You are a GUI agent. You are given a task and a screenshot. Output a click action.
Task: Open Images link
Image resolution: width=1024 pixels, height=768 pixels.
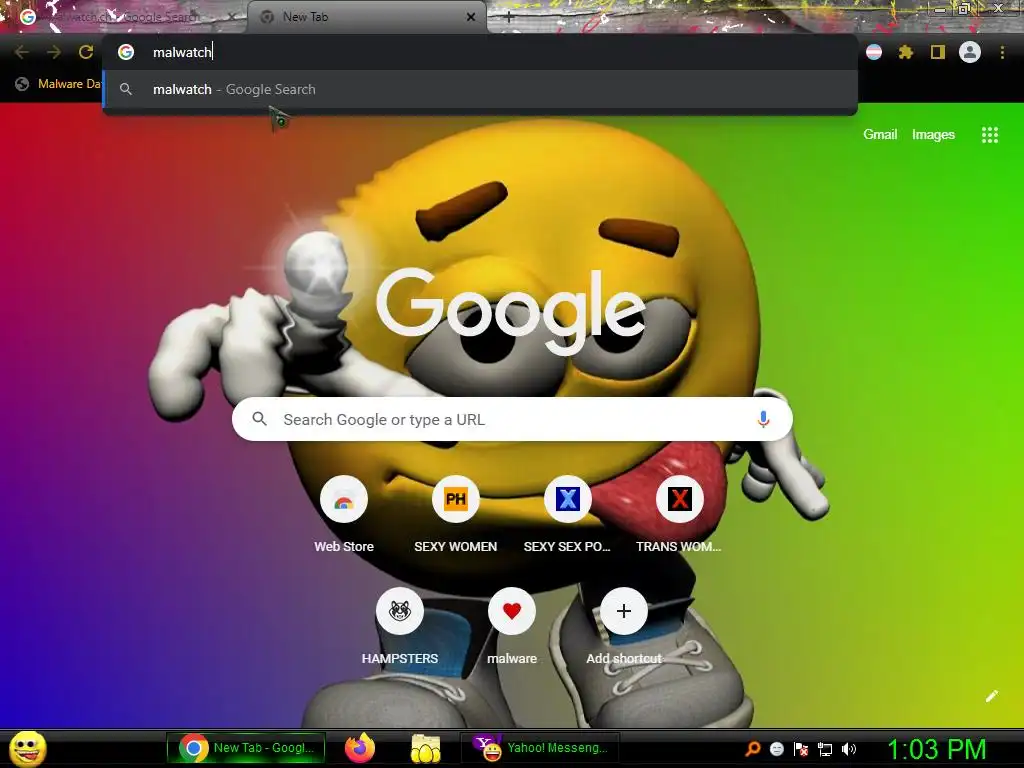pos(933,135)
